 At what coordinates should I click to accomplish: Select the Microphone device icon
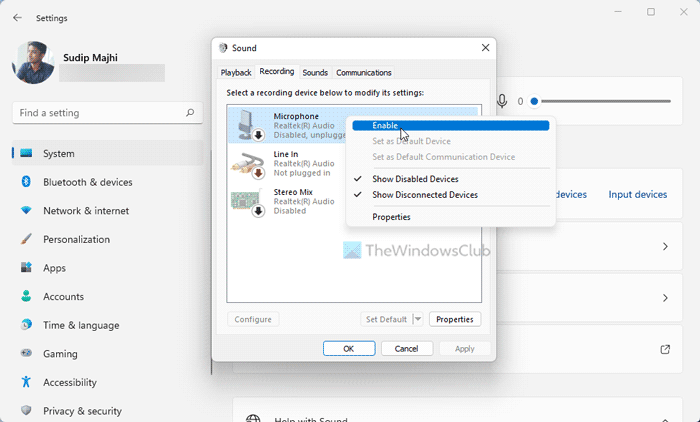click(250, 125)
